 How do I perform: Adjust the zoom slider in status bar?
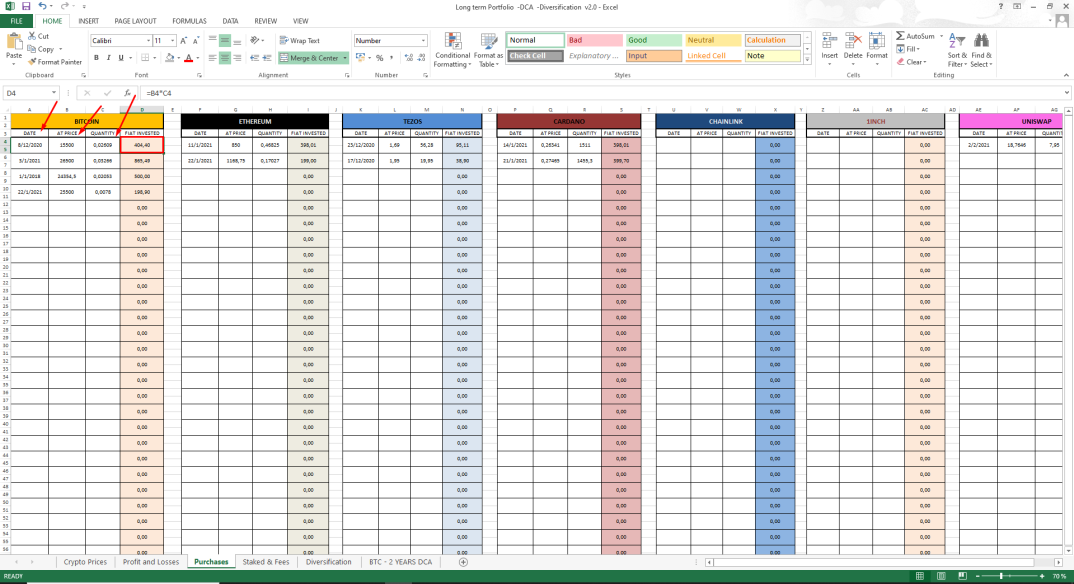(1001, 576)
